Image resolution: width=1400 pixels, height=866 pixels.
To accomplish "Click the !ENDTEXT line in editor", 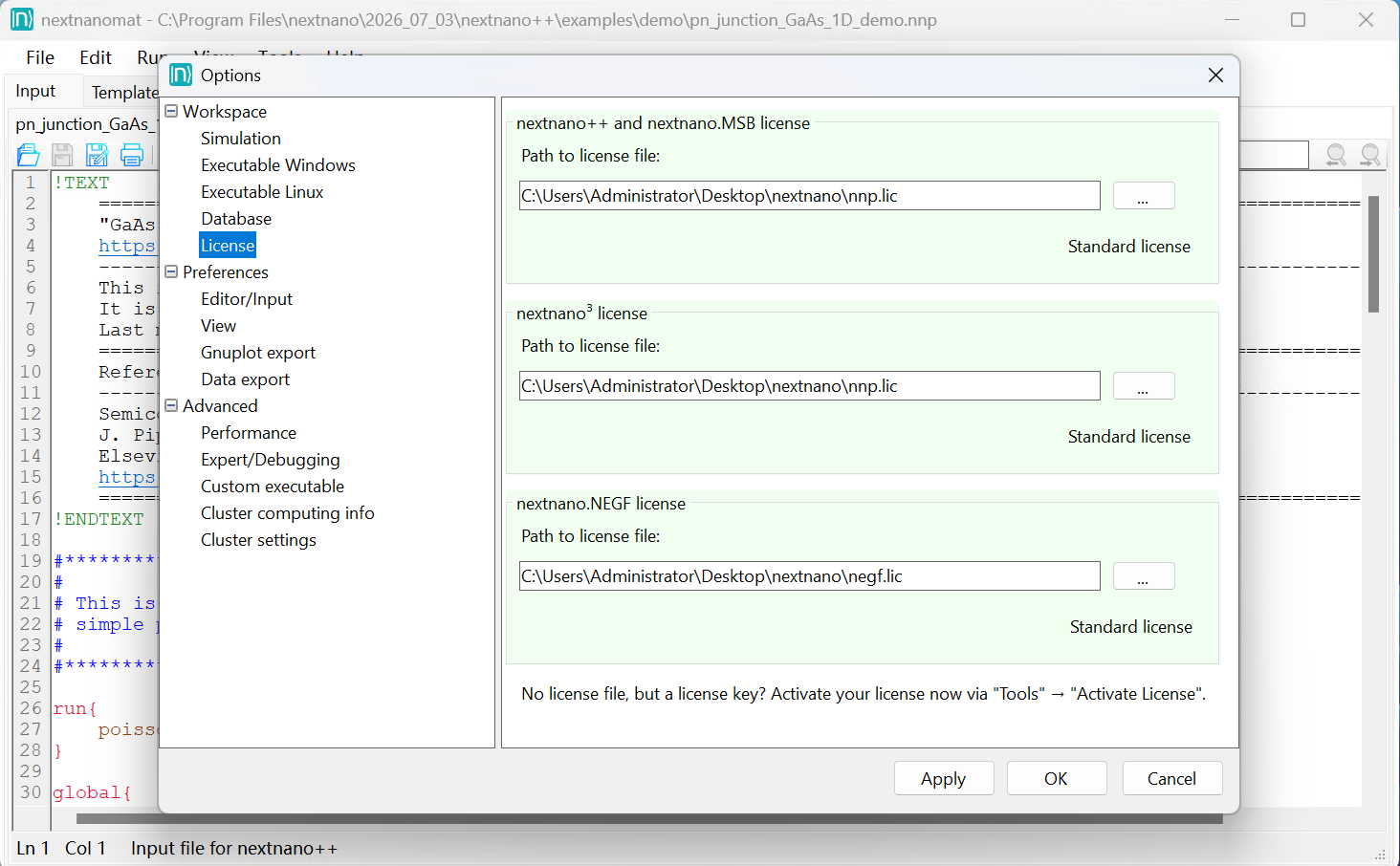I will (98, 519).
